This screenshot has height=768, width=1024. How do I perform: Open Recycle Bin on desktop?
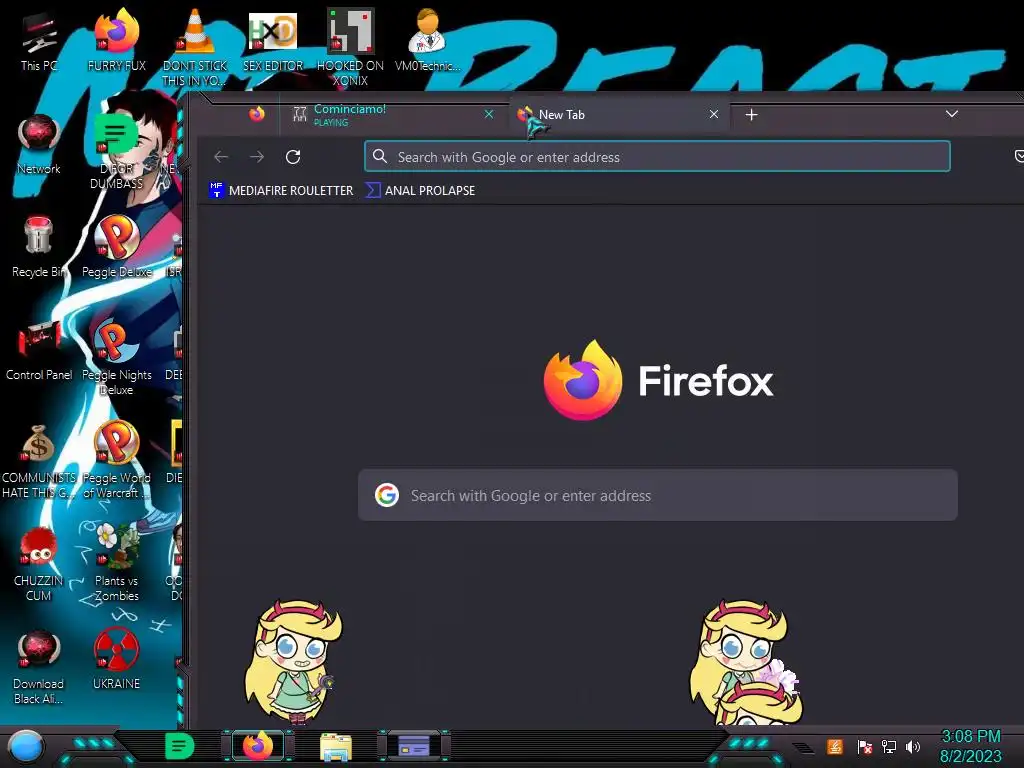tap(39, 247)
